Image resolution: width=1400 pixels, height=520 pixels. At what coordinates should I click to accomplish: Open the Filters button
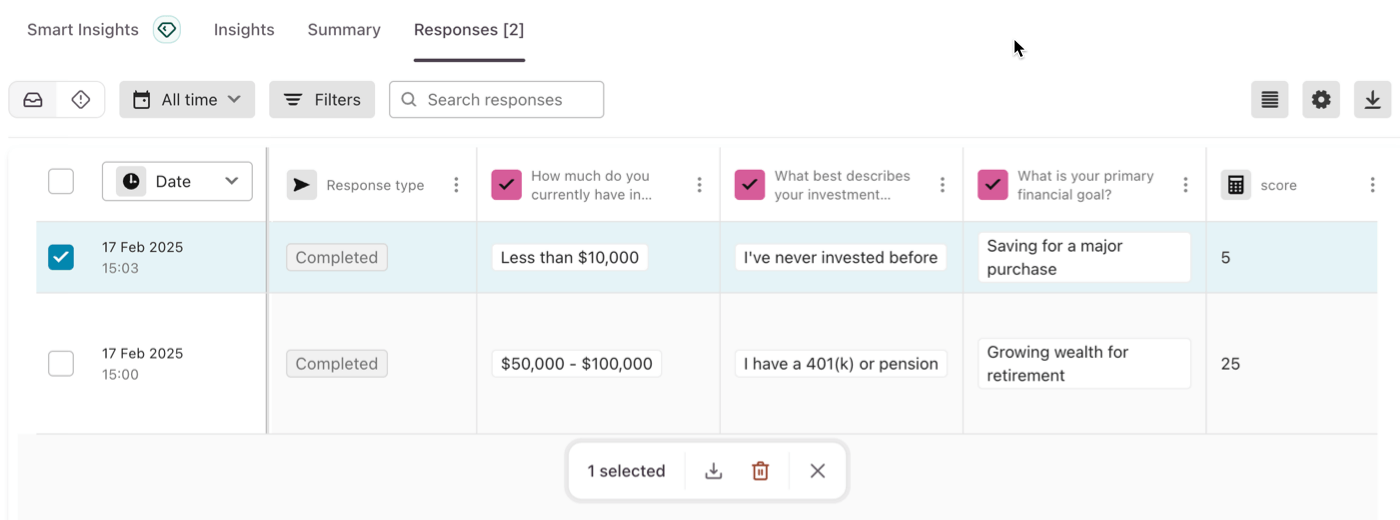(322, 100)
